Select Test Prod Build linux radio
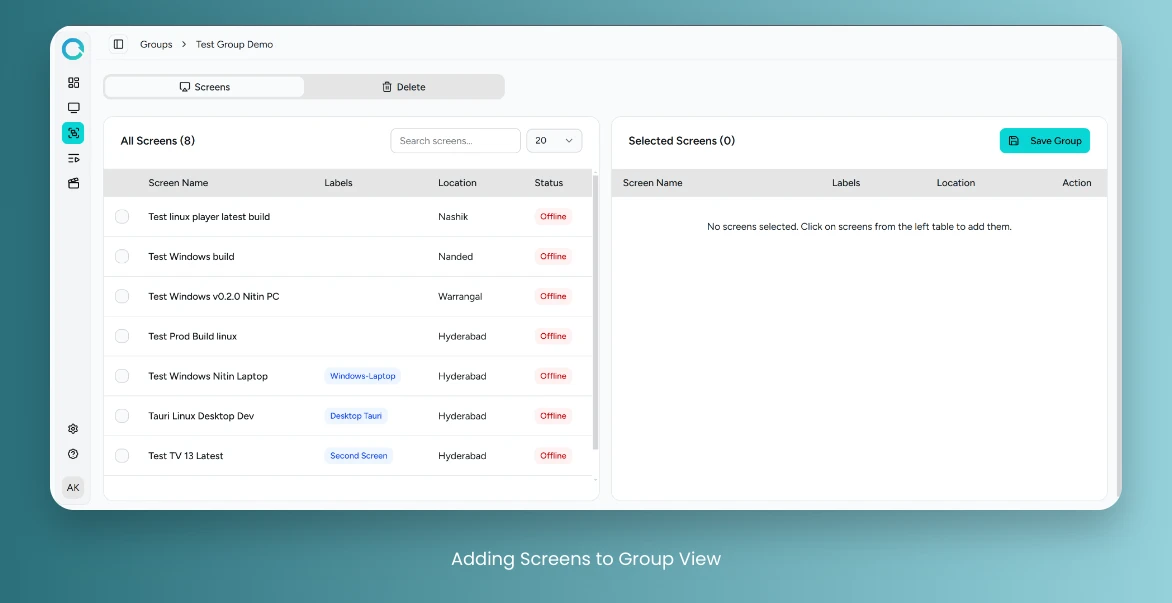This screenshot has height=603, width=1172. point(122,336)
